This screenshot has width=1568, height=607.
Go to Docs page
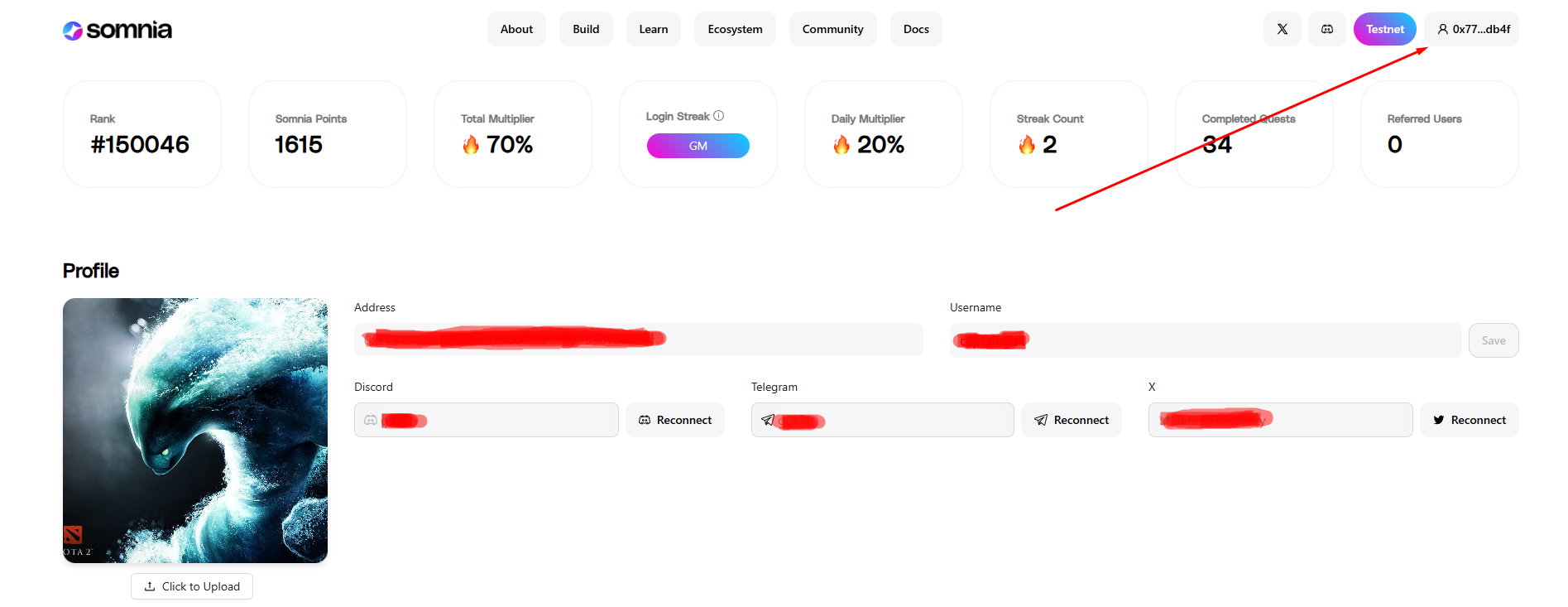tap(916, 29)
